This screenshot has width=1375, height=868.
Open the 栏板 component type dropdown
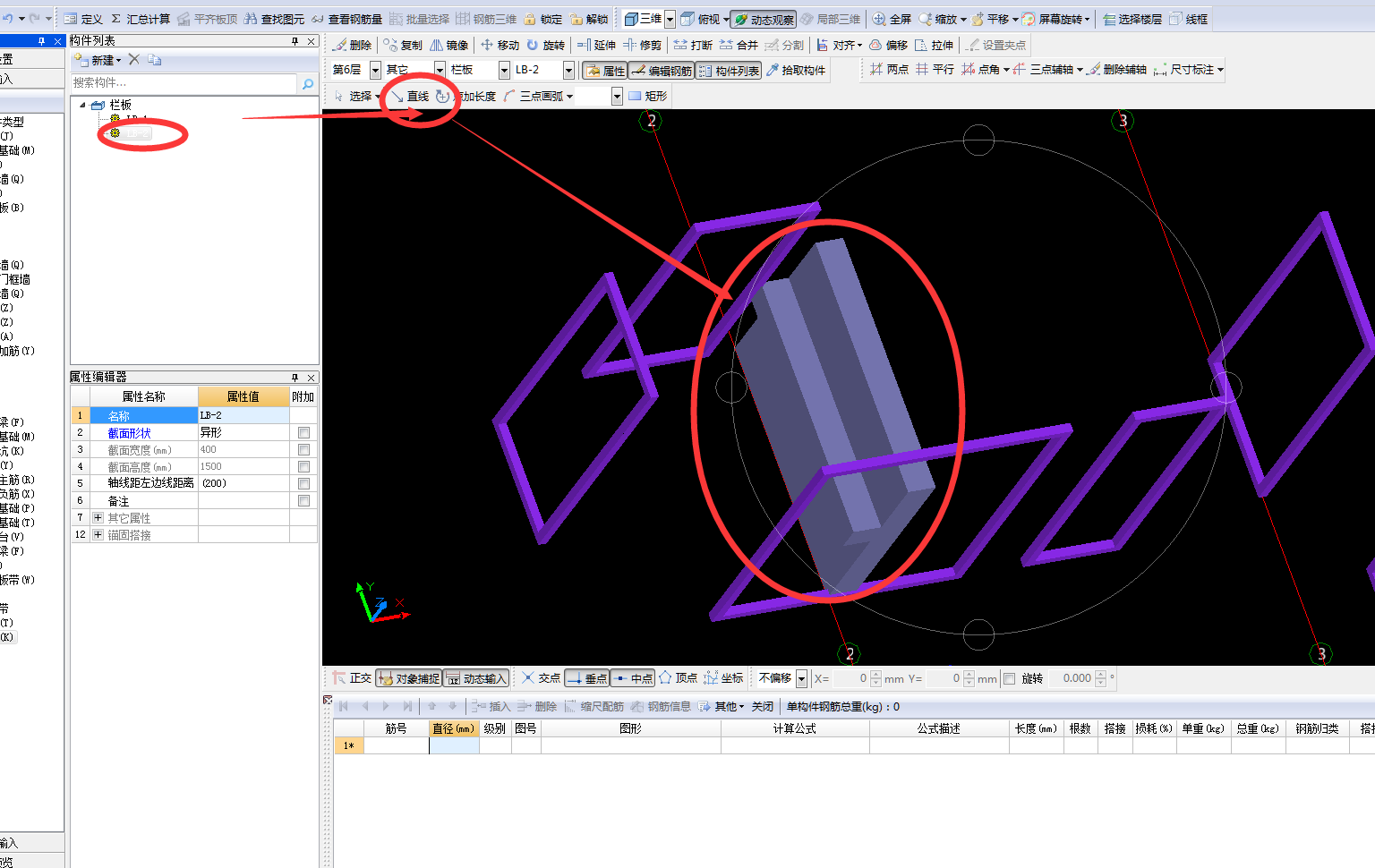click(x=504, y=70)
